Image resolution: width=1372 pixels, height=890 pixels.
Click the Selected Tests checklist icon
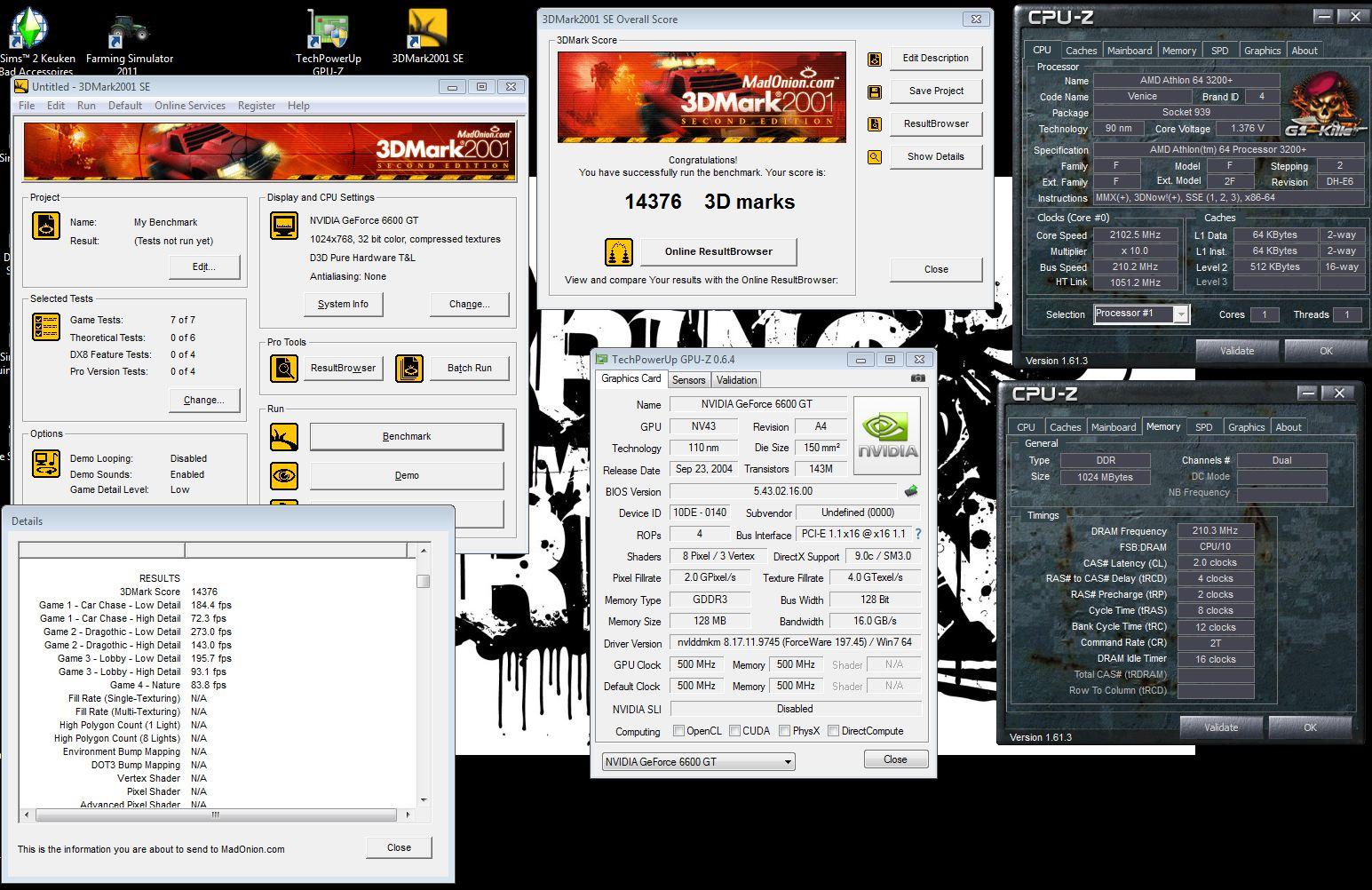46,327
